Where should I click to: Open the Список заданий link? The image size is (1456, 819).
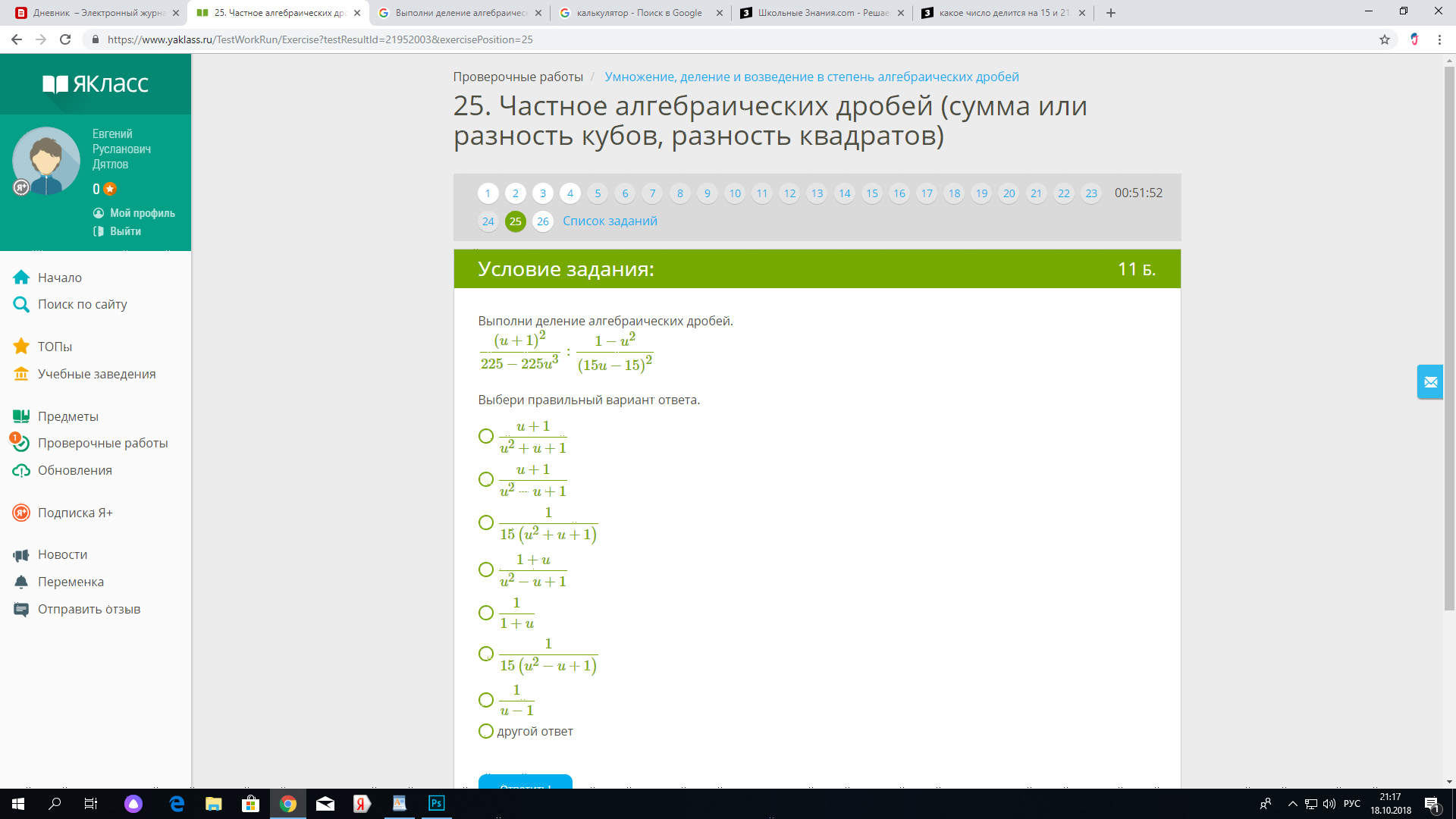pyautogui.click(x=610, y=221)
